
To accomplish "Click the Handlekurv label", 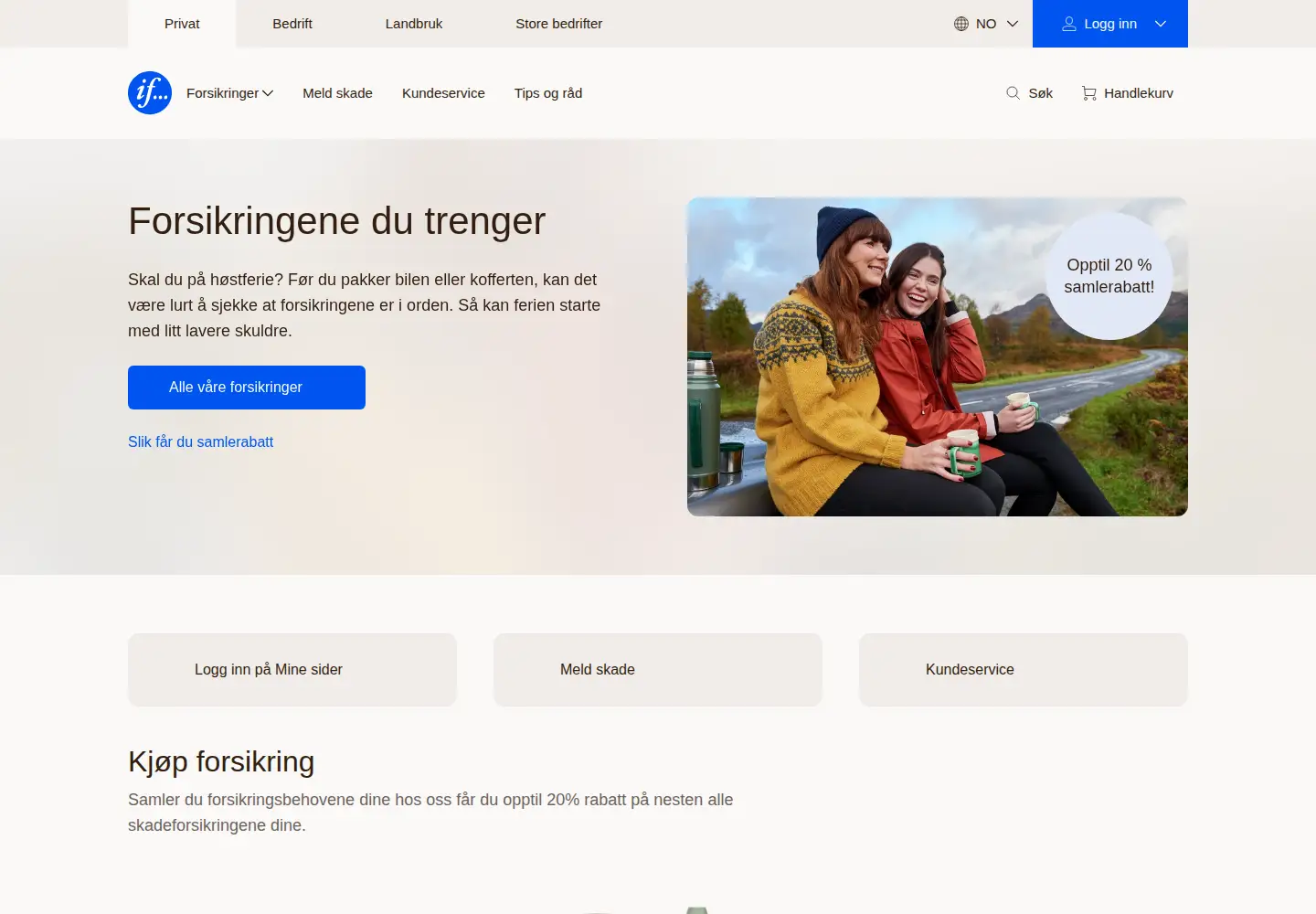I will coord(1139,93).
